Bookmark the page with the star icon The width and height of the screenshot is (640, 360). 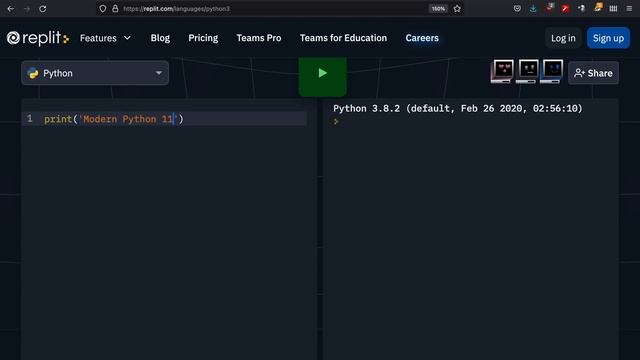[x=457, y=9]
